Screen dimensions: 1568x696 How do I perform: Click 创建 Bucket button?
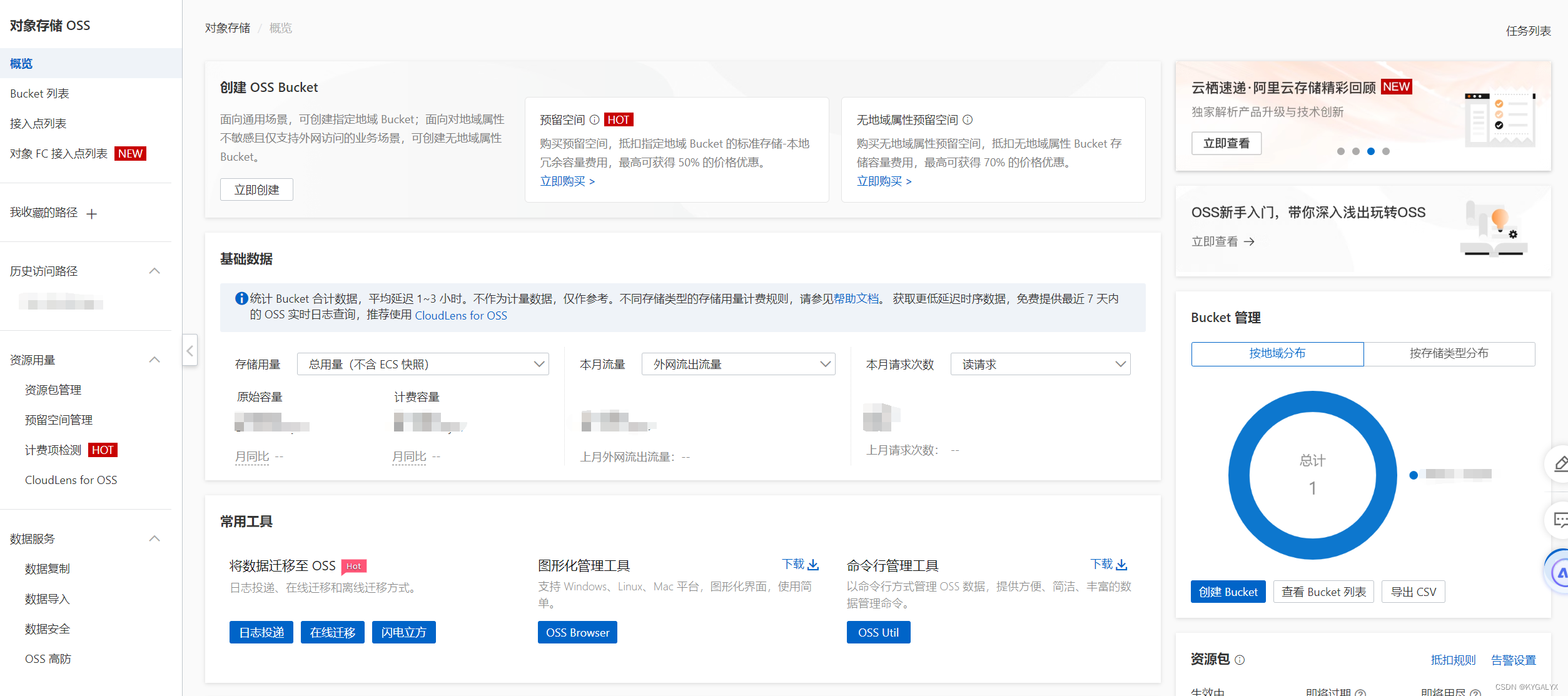tap(1228, 592)
